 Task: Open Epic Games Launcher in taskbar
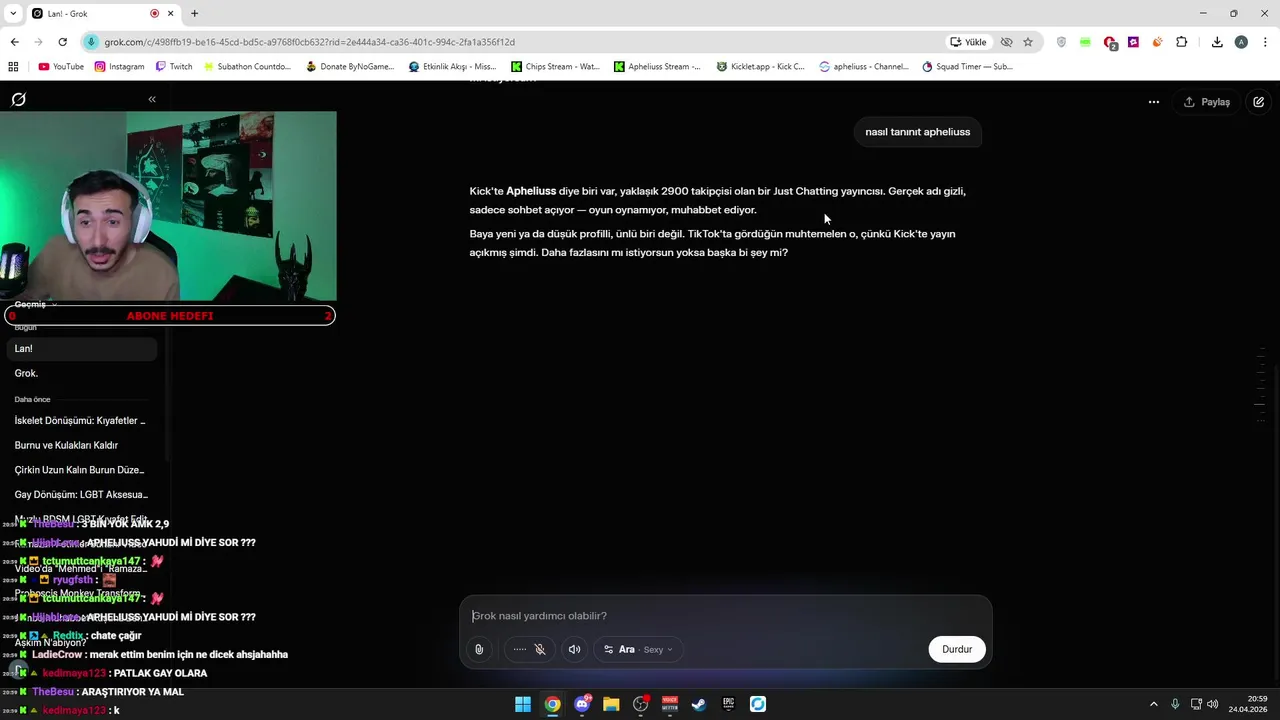tap(729, 704)
